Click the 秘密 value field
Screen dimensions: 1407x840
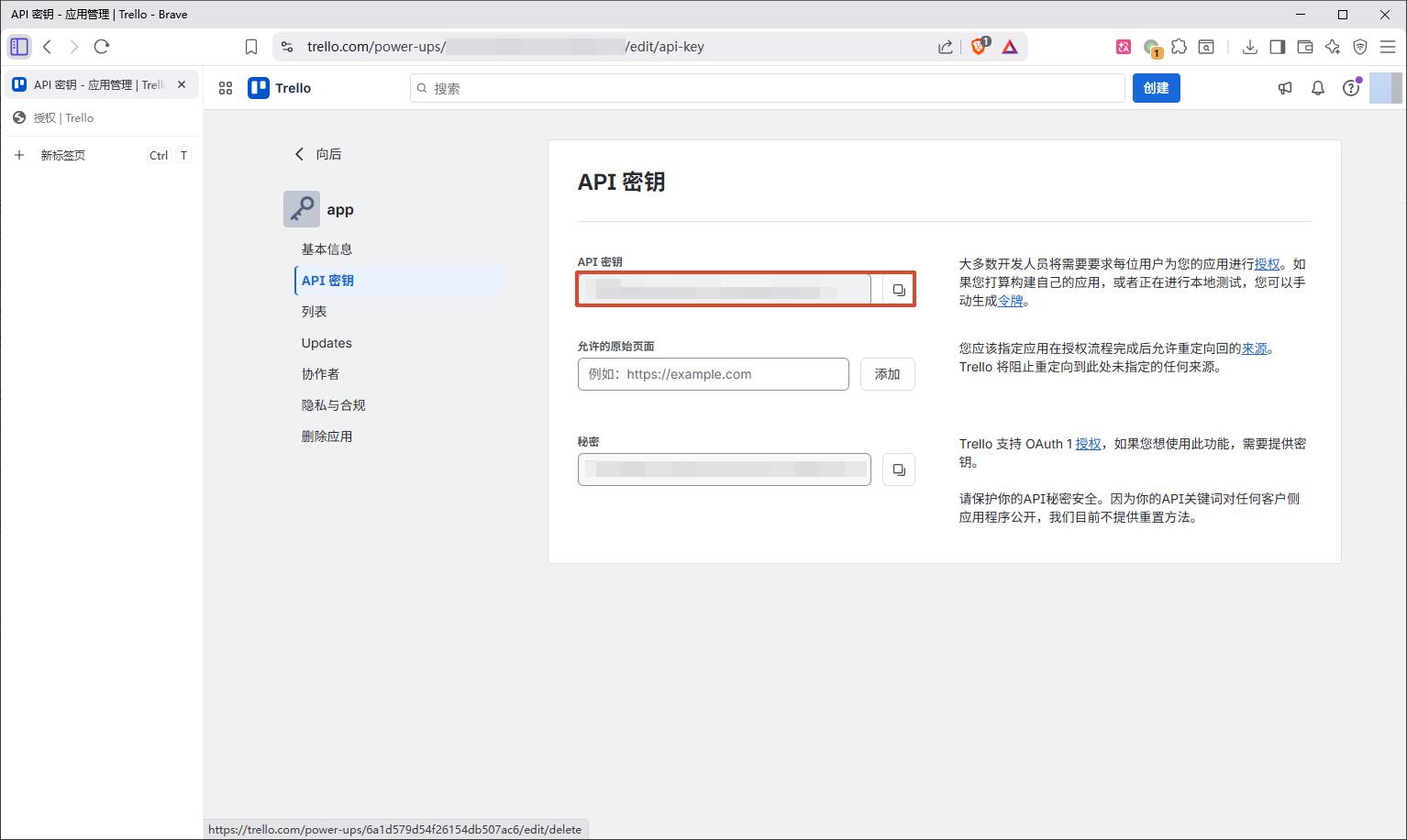click(724, 470)
